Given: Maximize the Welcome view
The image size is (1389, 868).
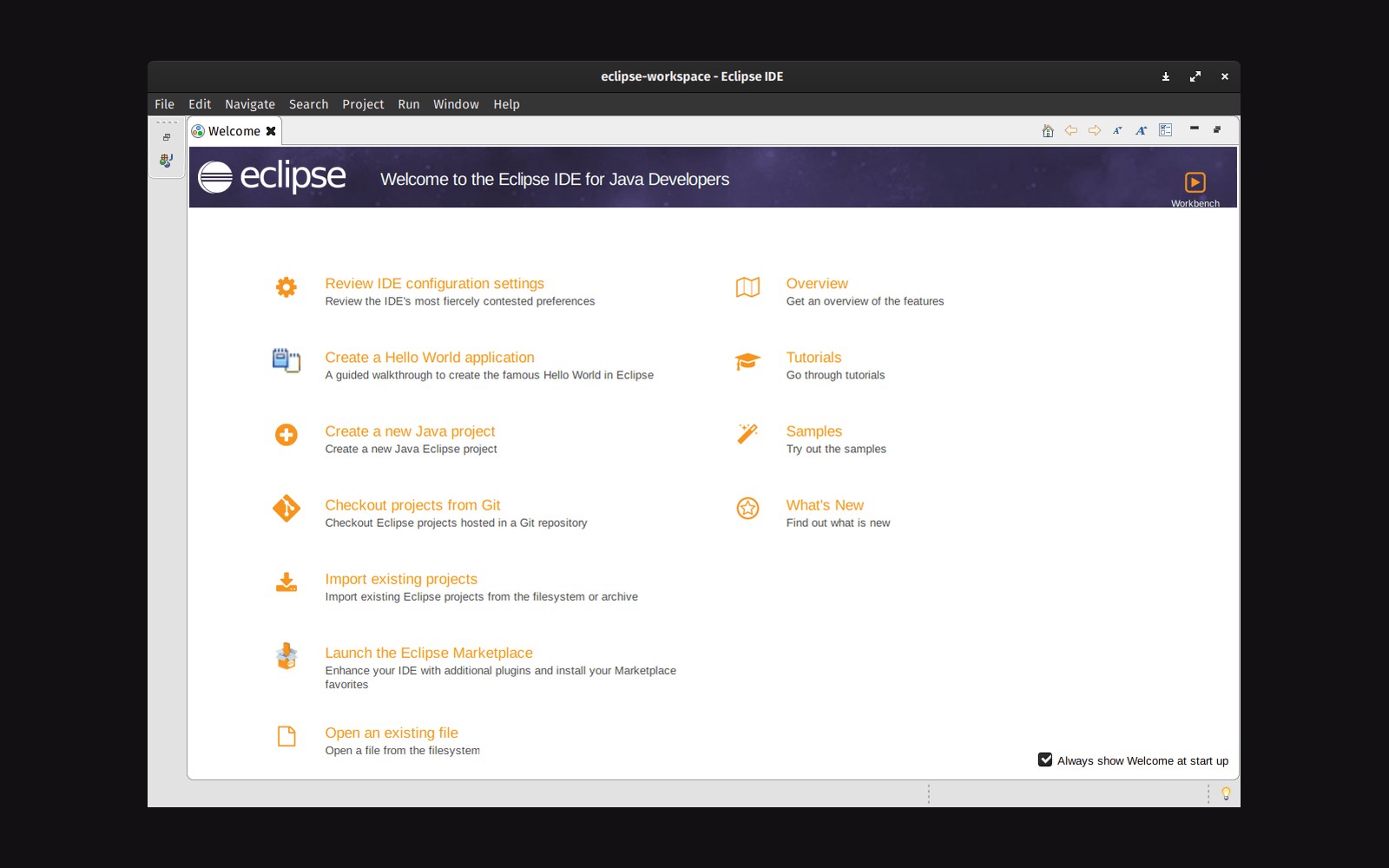Looking at the screenshot, I should pos(1217,129).
